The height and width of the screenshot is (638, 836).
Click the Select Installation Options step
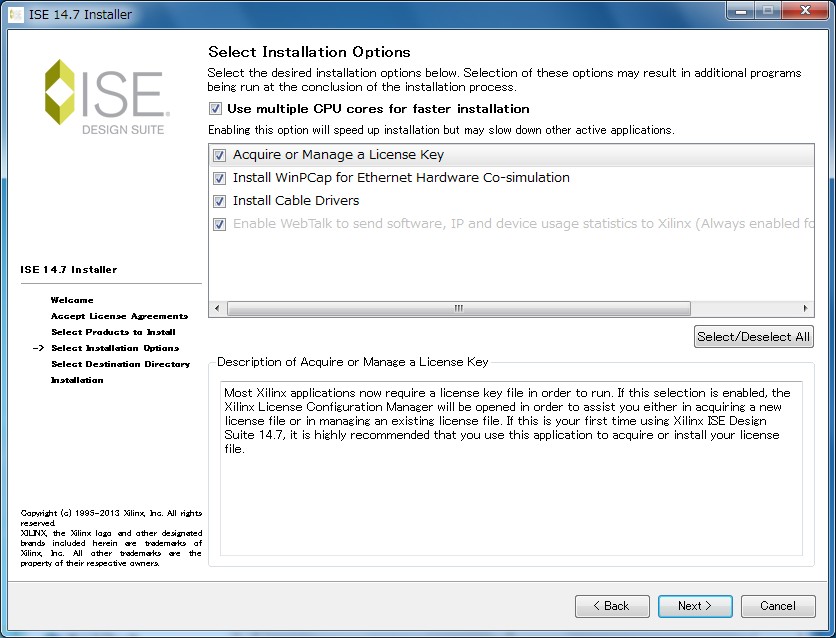pos(115,348)
